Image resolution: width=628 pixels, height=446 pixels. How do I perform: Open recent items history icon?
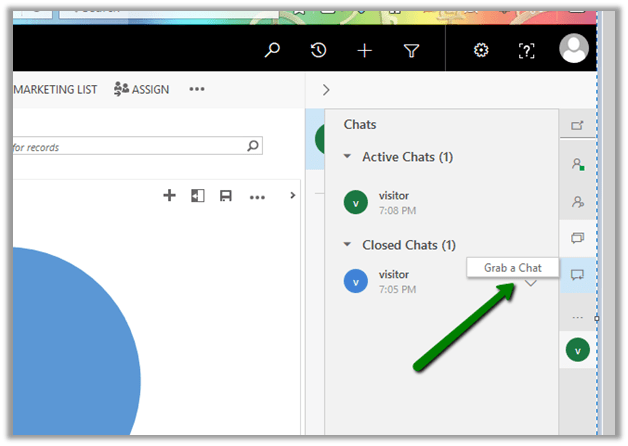click(x=319, y=50)
